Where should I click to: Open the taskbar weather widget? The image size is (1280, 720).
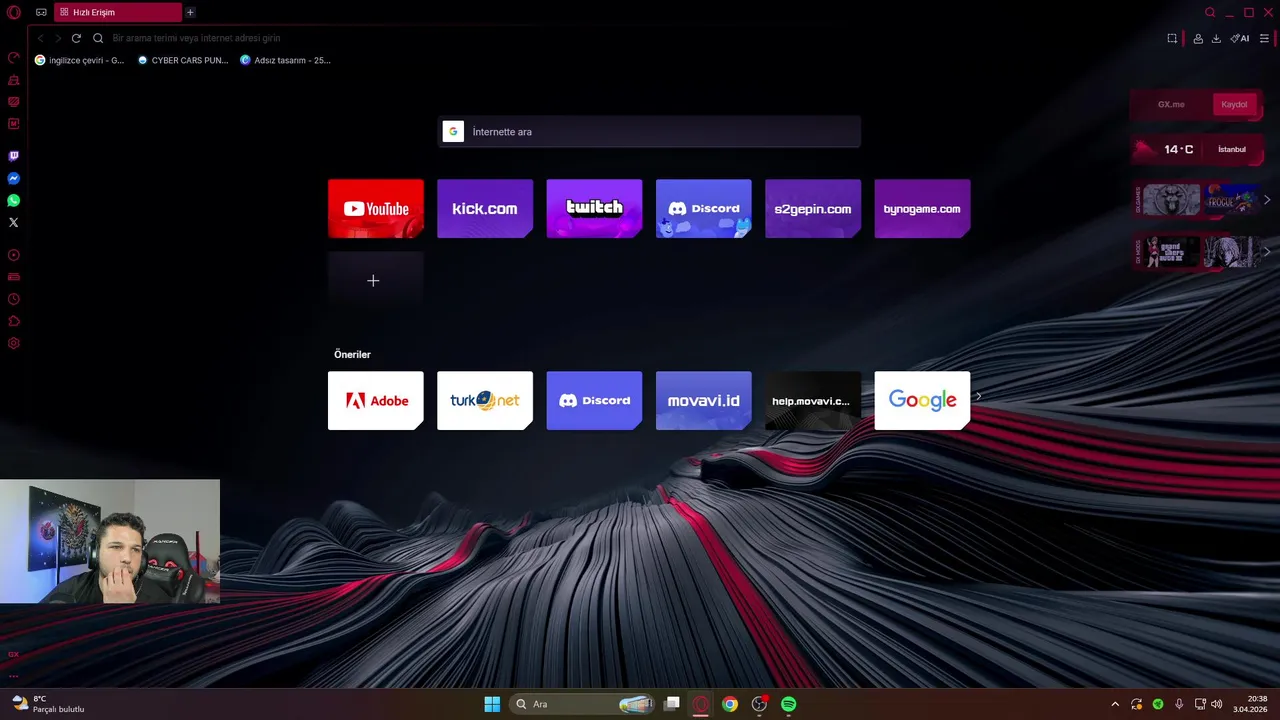[48, 704]
